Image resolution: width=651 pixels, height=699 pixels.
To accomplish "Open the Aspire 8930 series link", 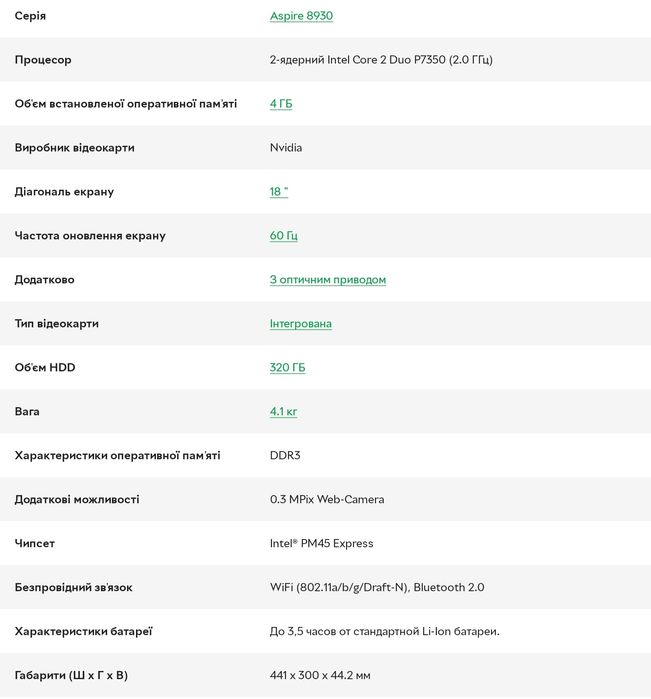I will (x=301, y=16).
